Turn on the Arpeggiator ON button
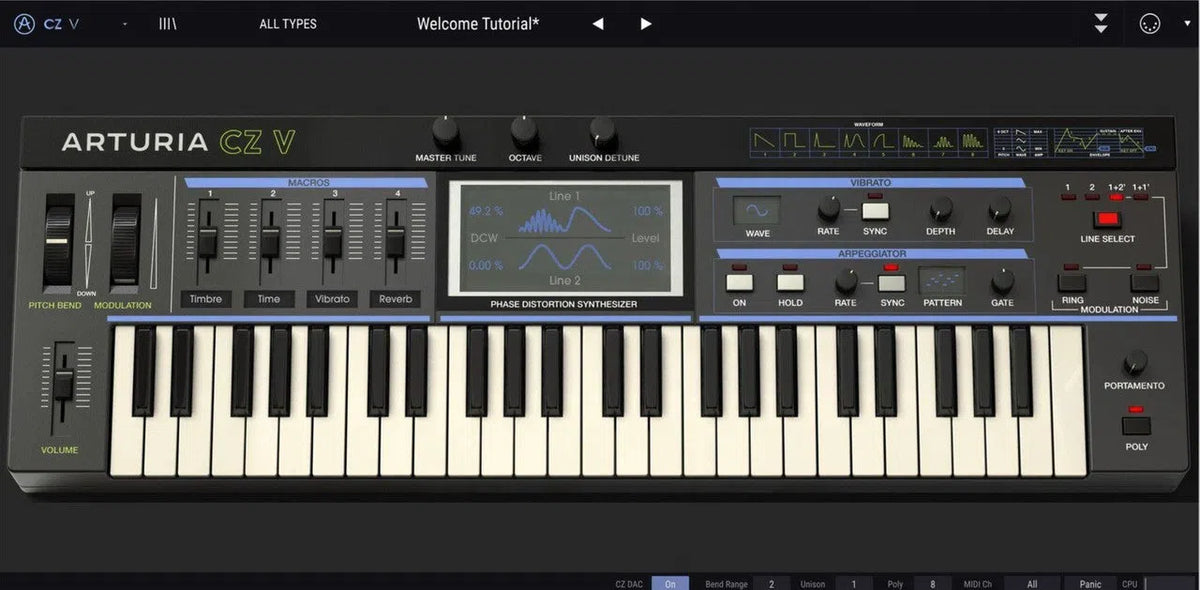 tap(739, 281)
